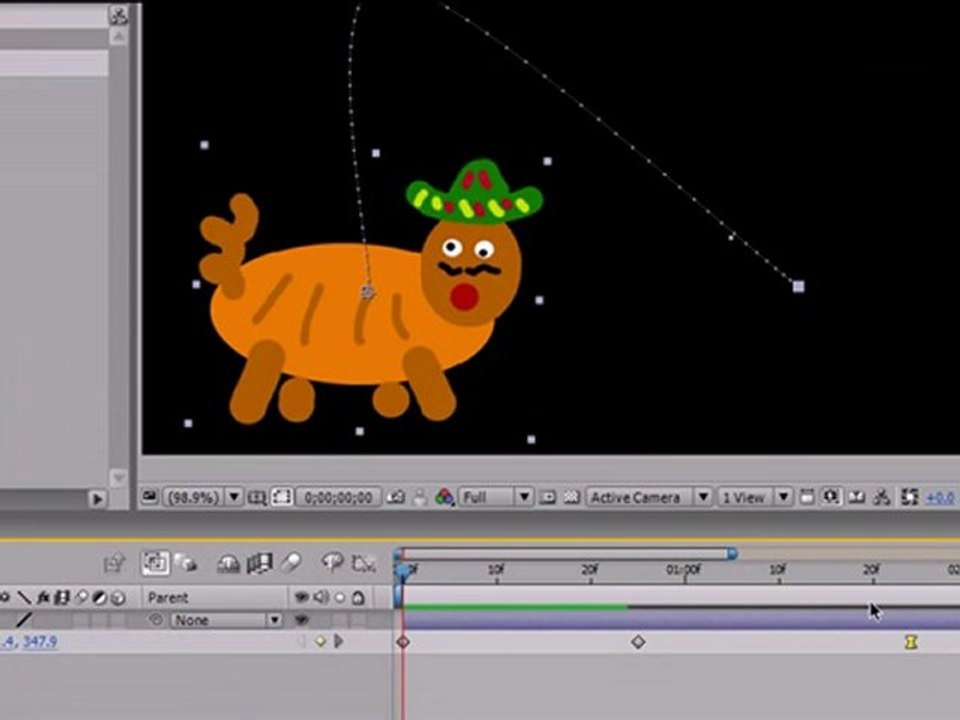
Task: Click the 3D layer cube column icon
Action: [x=118, y=597]
